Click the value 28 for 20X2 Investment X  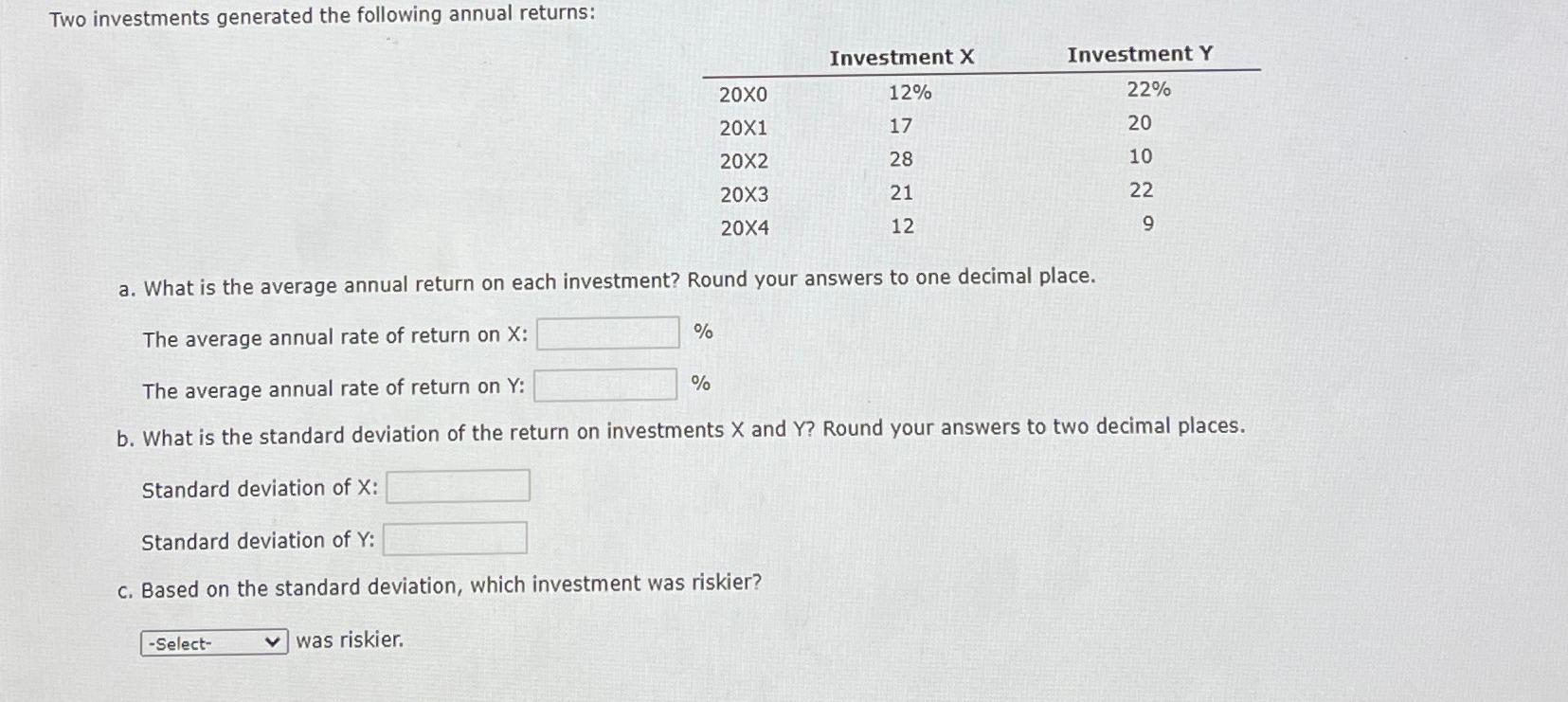point(903,160)
